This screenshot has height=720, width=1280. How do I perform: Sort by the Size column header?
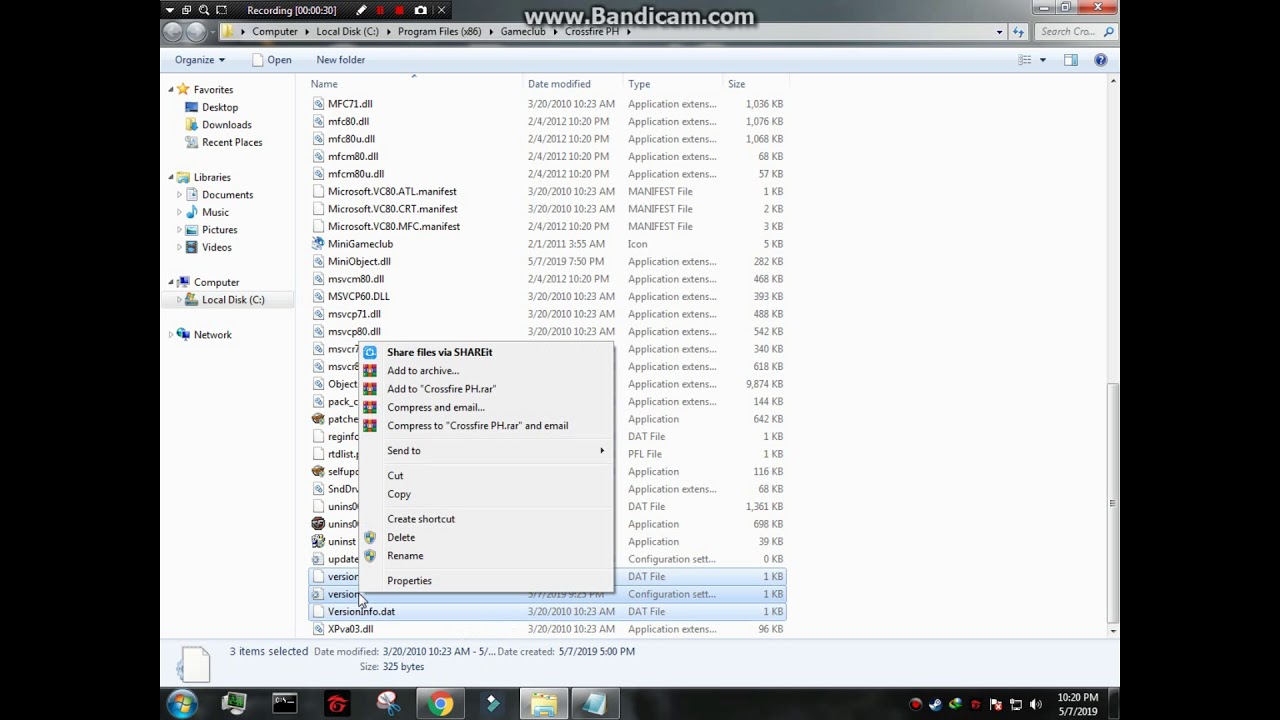(755, 84)
